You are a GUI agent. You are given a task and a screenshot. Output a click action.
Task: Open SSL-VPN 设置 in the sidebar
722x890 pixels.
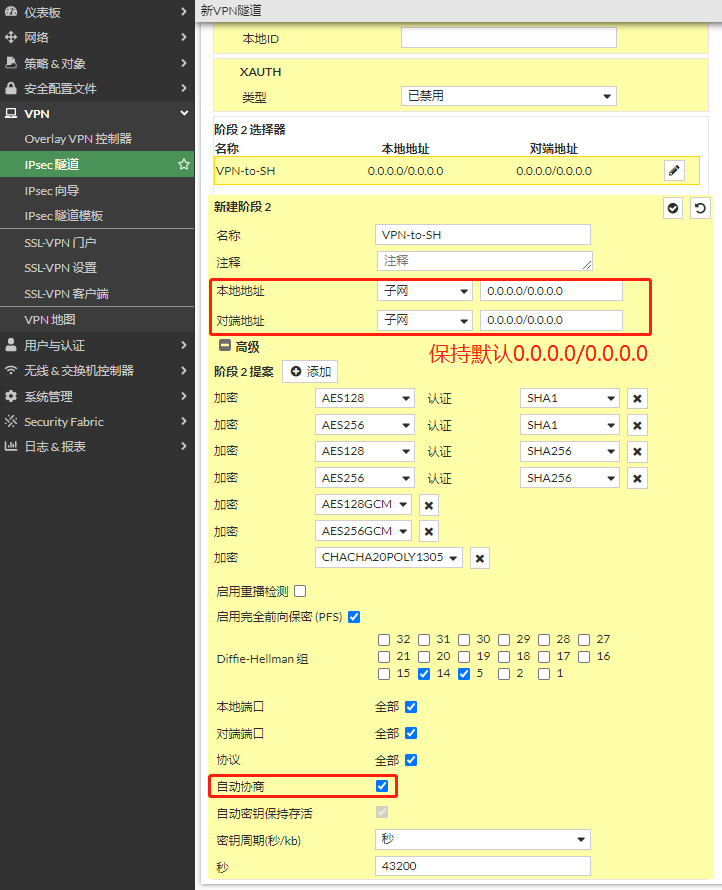click(x=61, y=268)
